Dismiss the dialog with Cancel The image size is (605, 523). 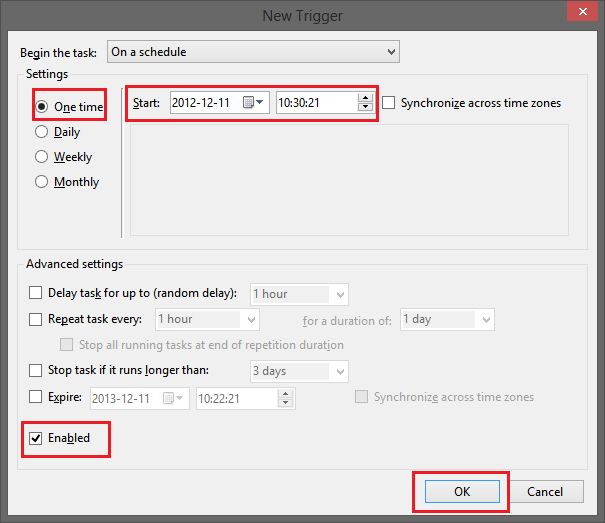pyautogui.click(x=545, y=491)
